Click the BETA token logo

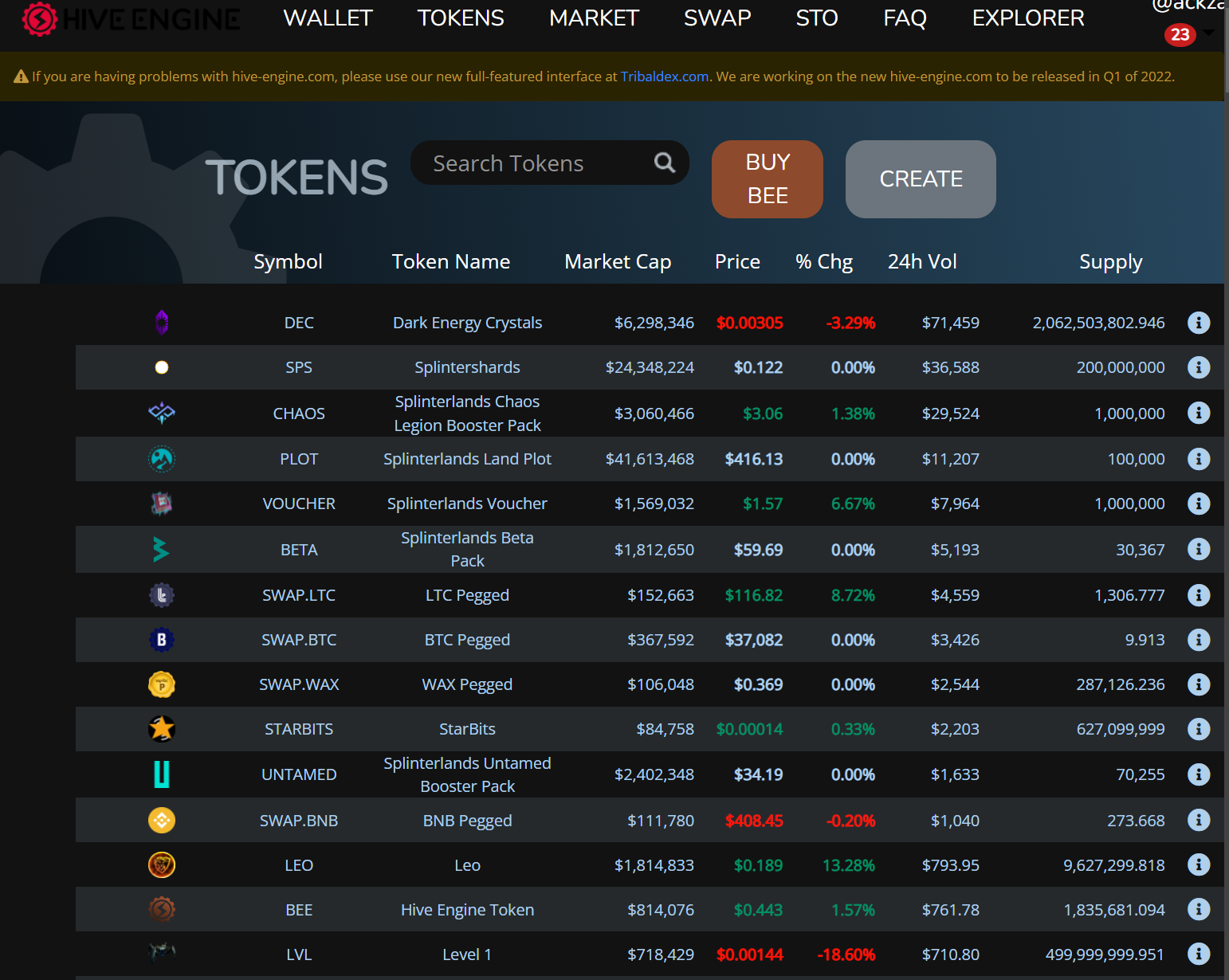[162, 549]
